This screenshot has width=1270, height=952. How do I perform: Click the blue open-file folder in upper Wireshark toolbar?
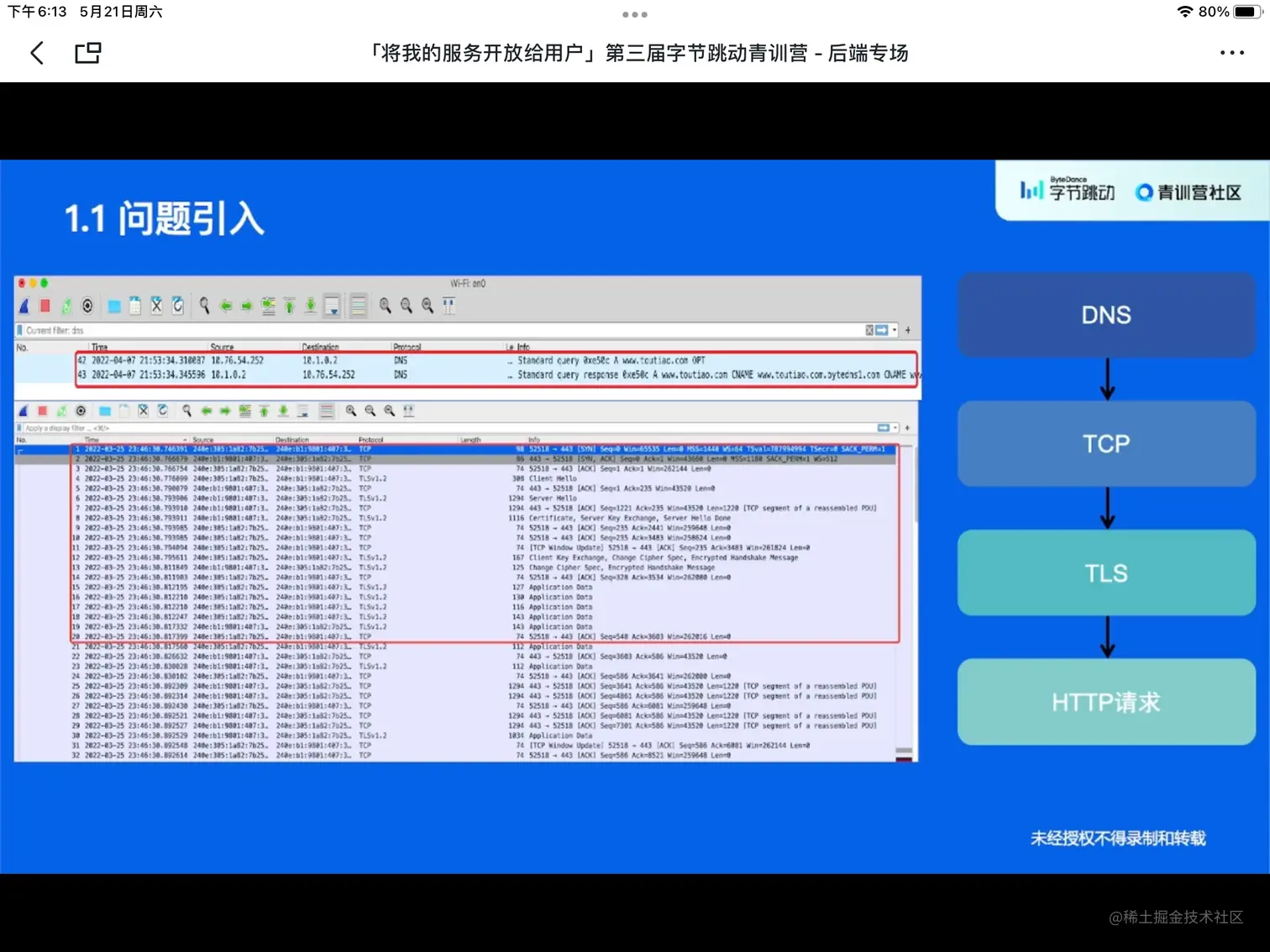pos(114,306)
